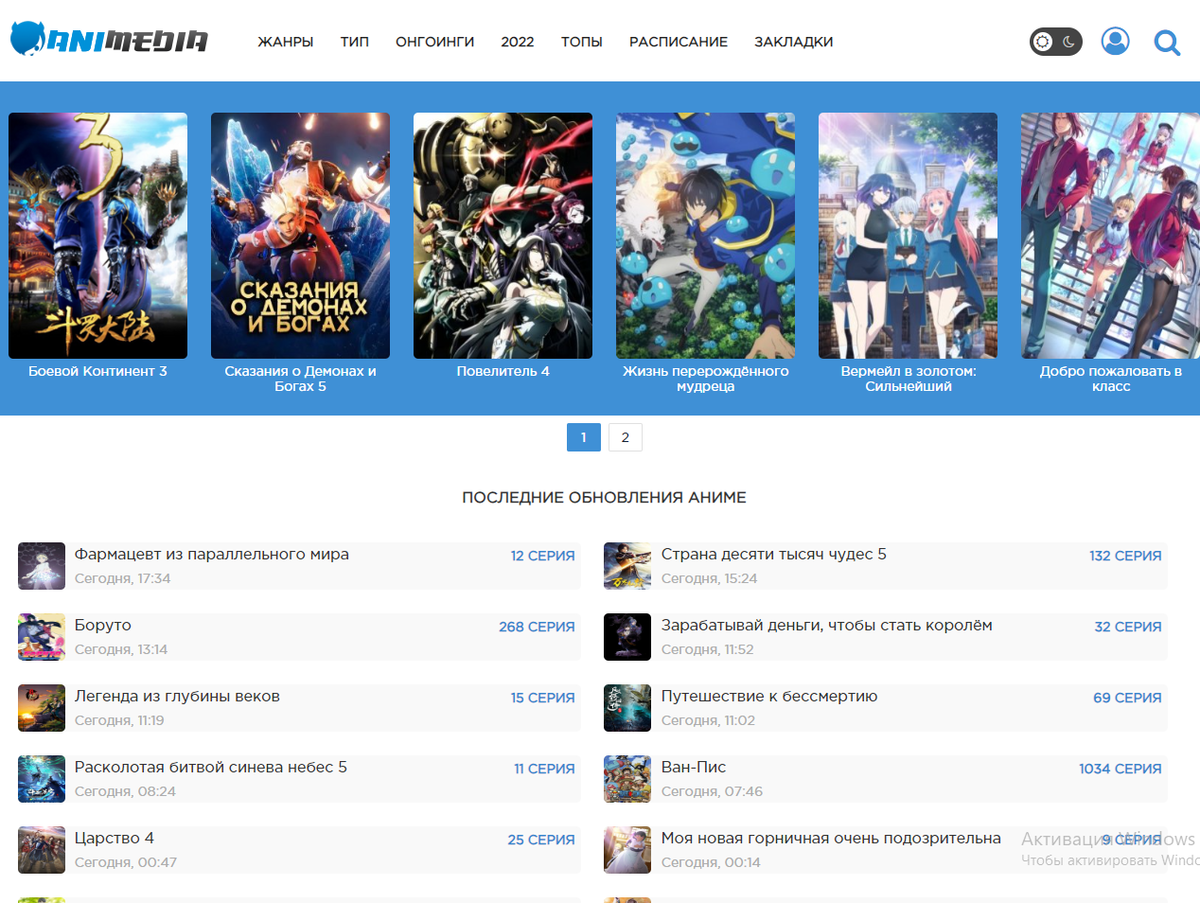
Task: Click the 15 СЕРИЯ label
Action: pyautogui.click(x=543, y=698)
